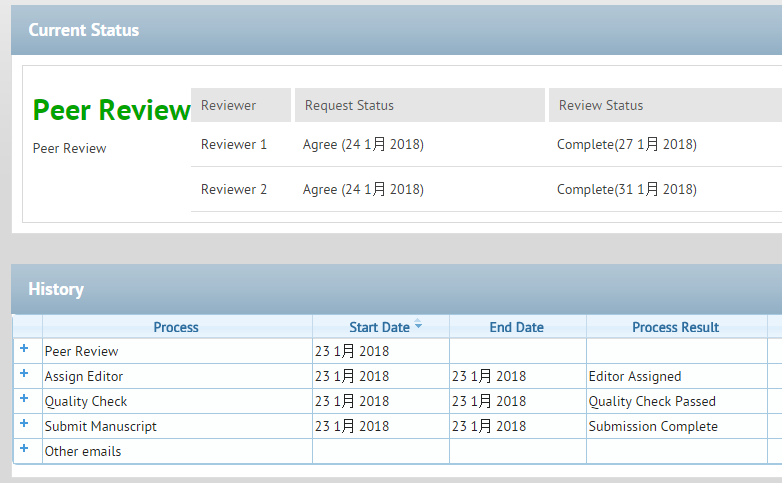The image size is (782, 483).
Task: Click the green Peer Review heading
Action: tap(111, 110)
